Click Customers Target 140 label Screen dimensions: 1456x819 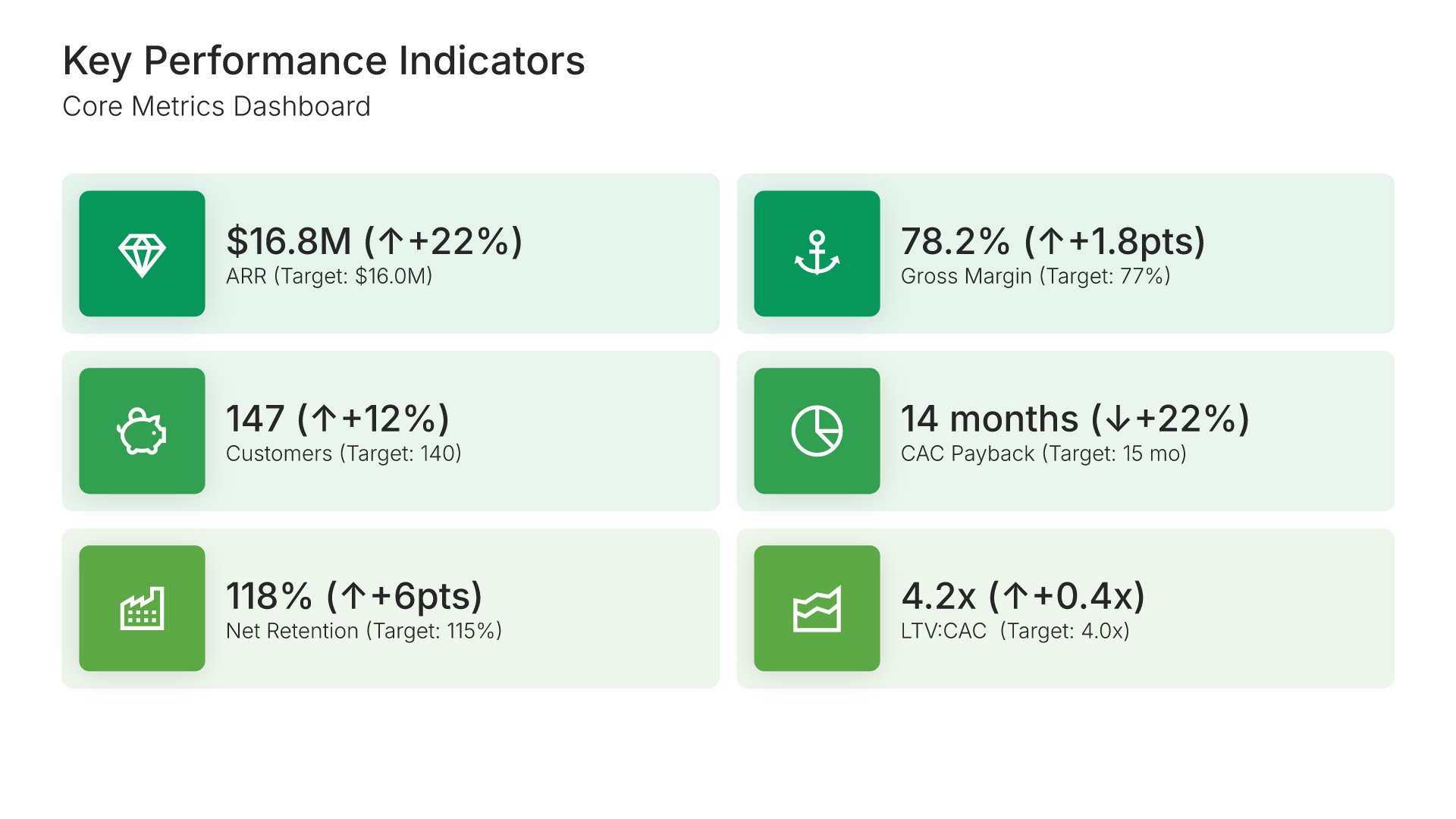(344, 453)
